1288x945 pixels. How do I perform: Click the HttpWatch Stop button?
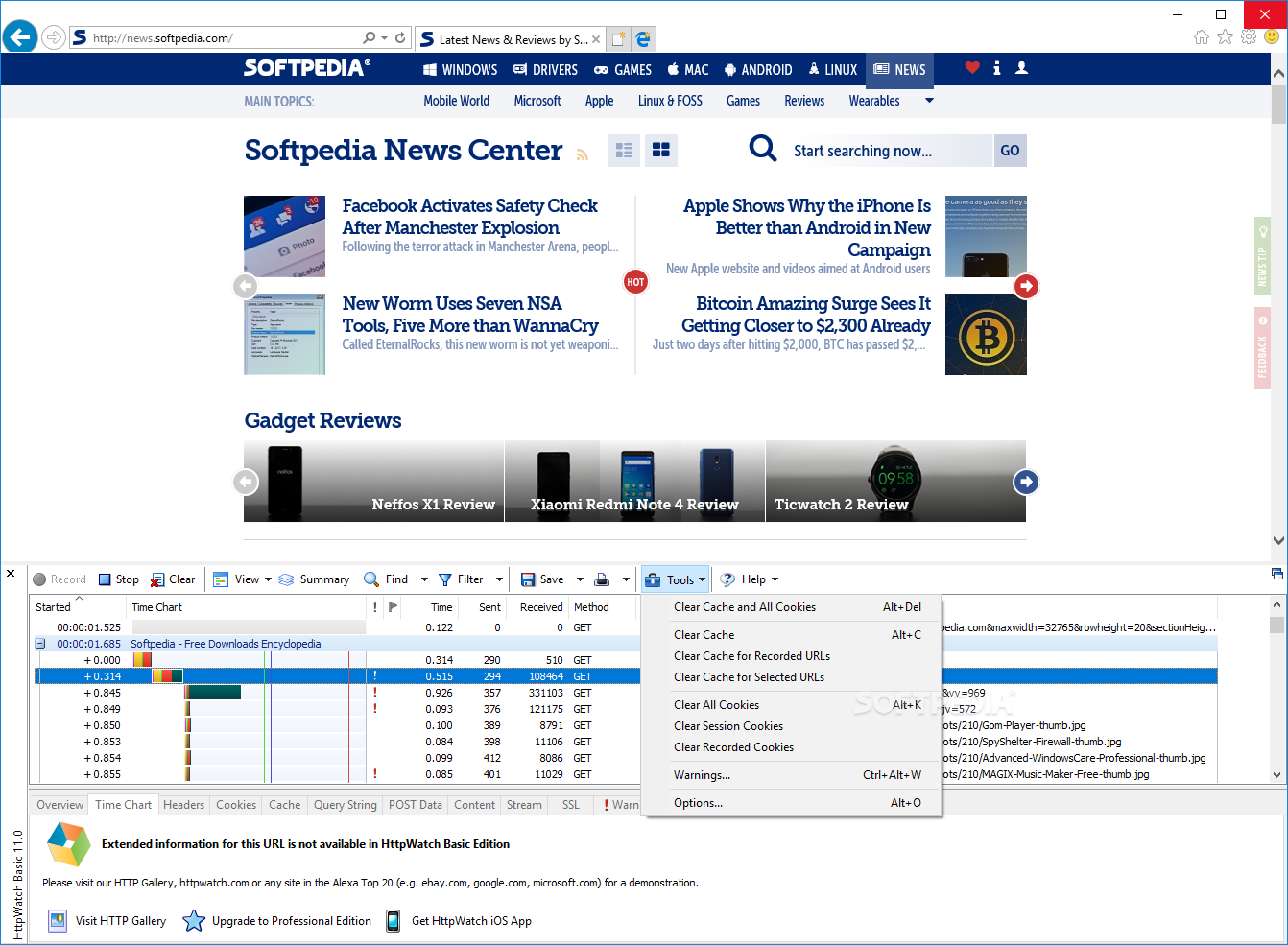pos(119,579)
